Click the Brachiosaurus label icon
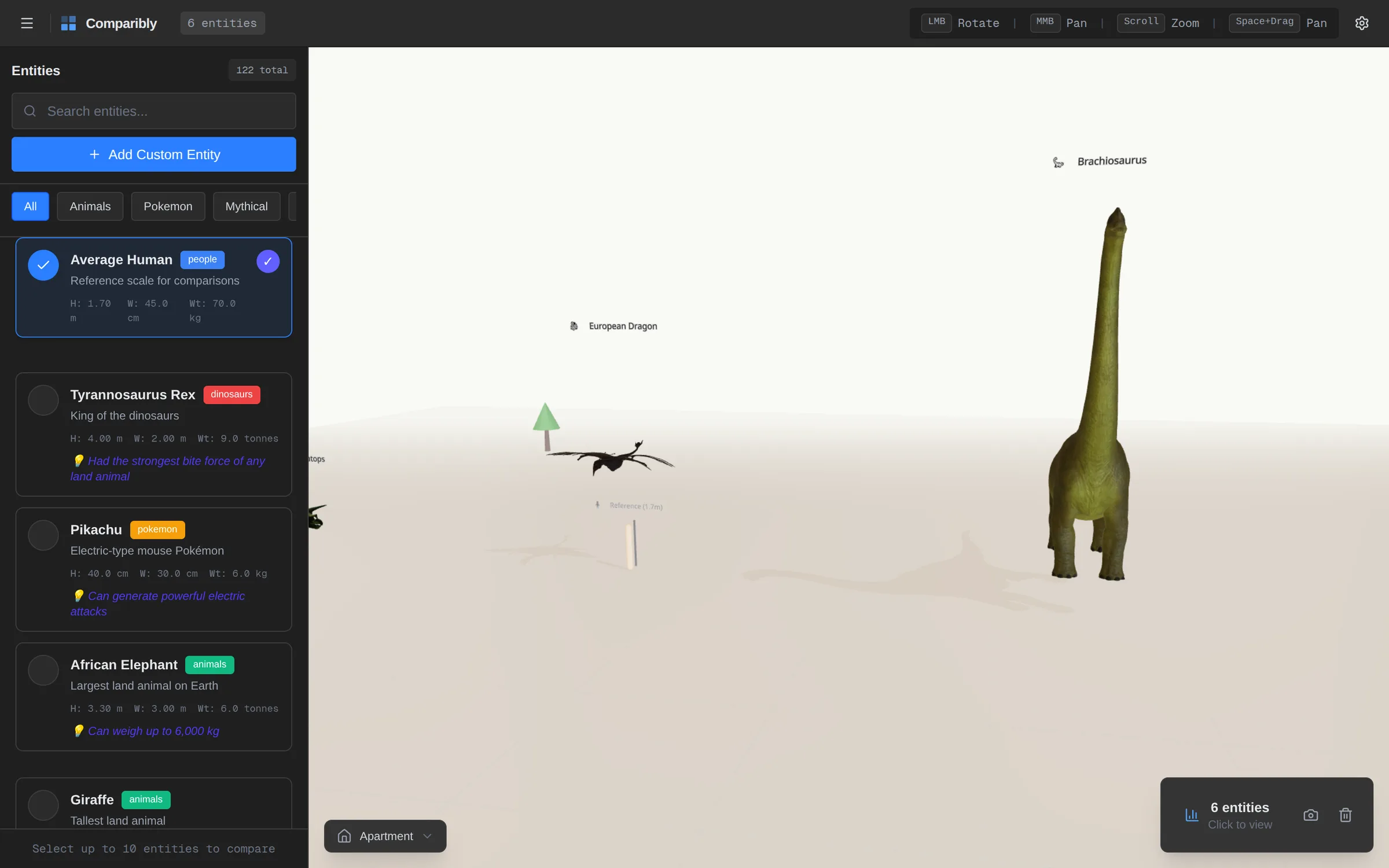This screenshot has width=1389, height=868. [1058, 163]
